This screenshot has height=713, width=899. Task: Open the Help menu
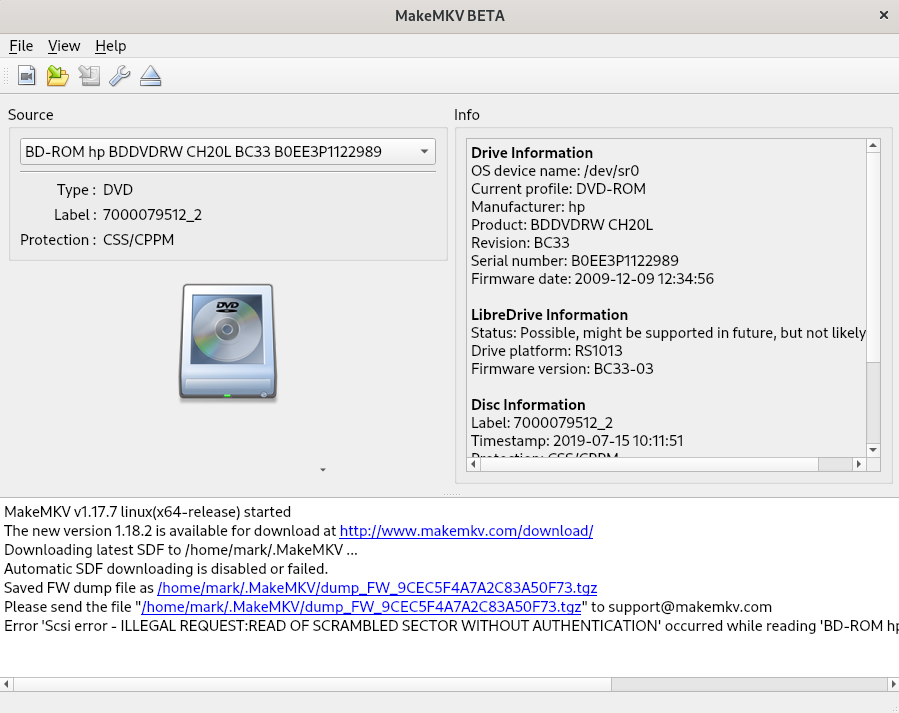click(111, 46)
